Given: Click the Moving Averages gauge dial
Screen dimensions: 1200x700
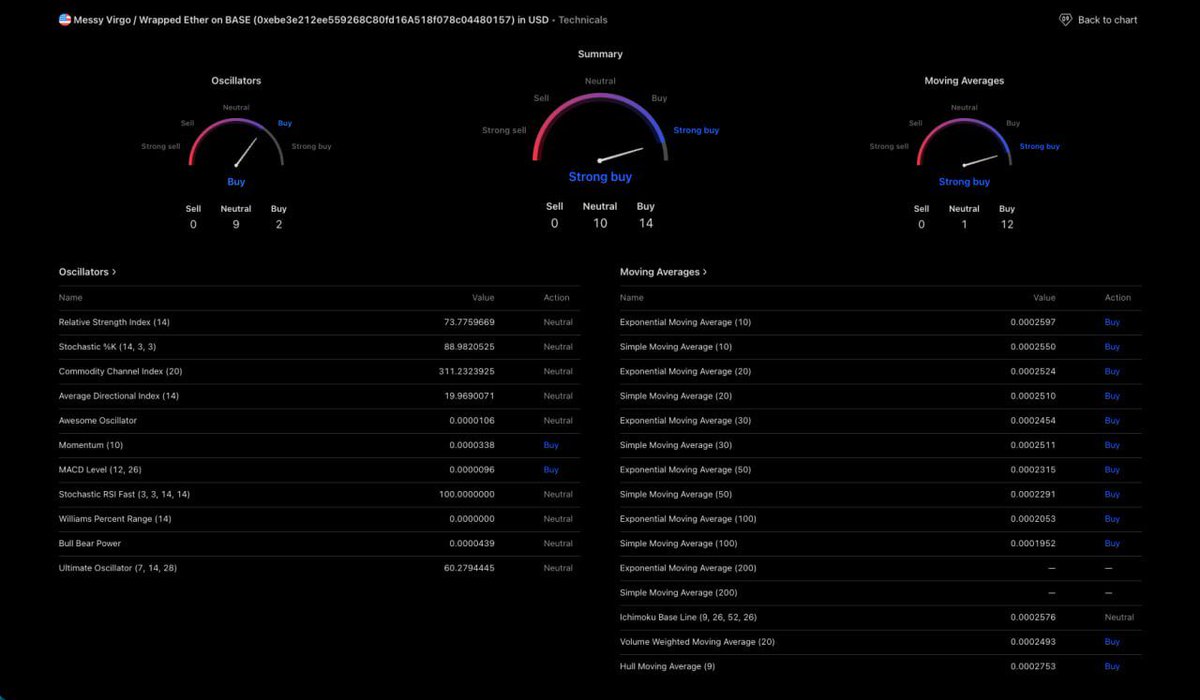Looking at the screenshot, I should (964, 142).
